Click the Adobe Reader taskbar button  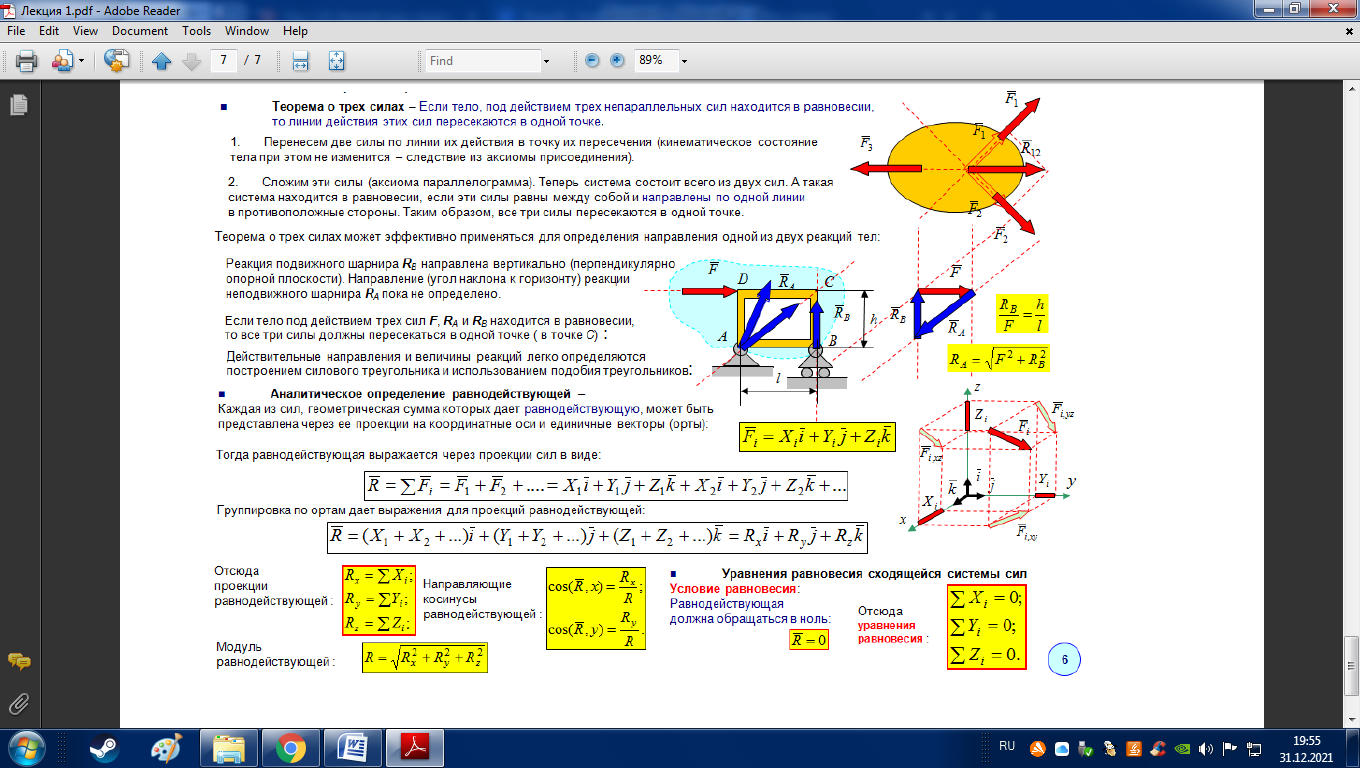pos(415,748)
